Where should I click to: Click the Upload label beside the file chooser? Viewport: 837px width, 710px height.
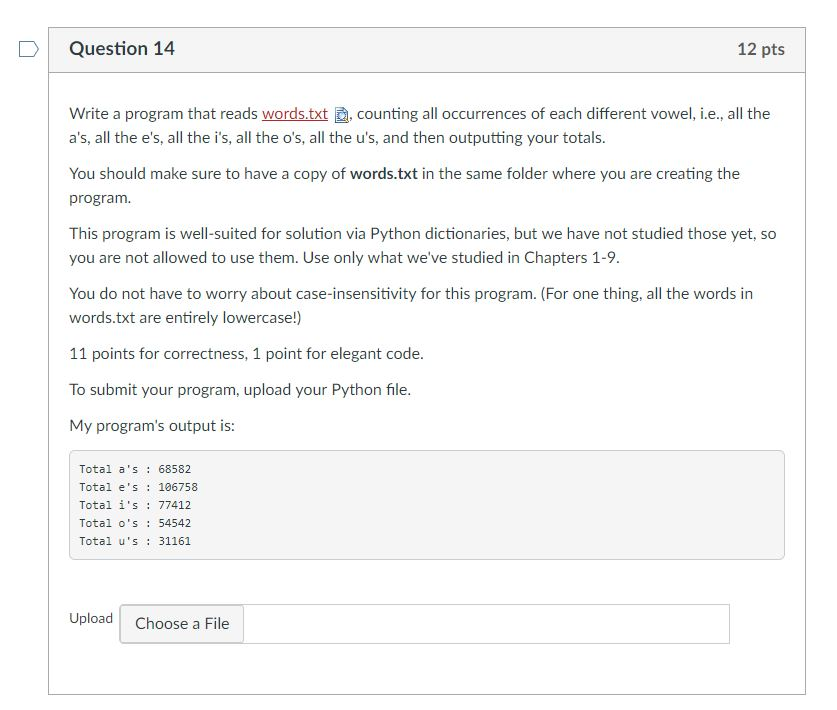[x=91, y=618]
